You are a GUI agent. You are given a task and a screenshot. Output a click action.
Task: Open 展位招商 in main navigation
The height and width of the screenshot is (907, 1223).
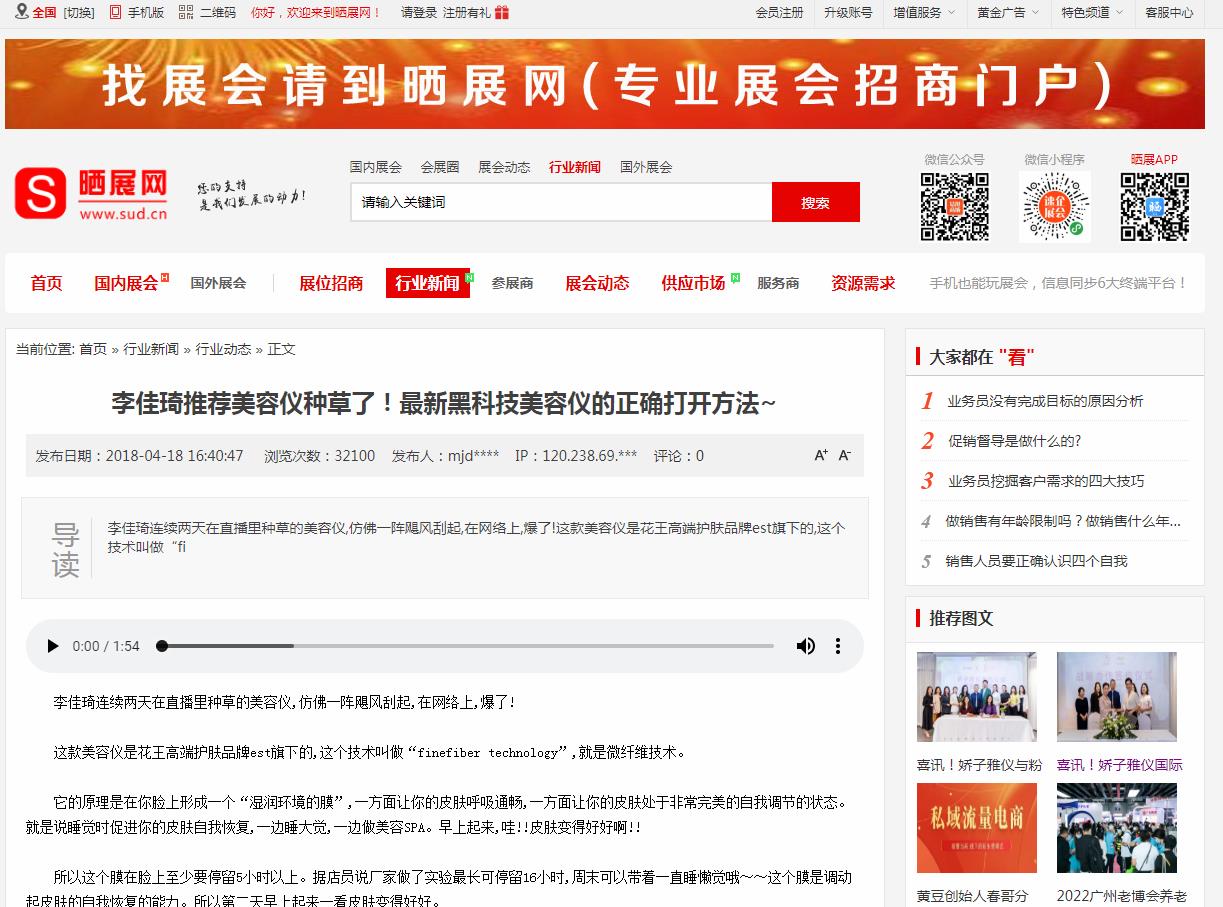331,283
